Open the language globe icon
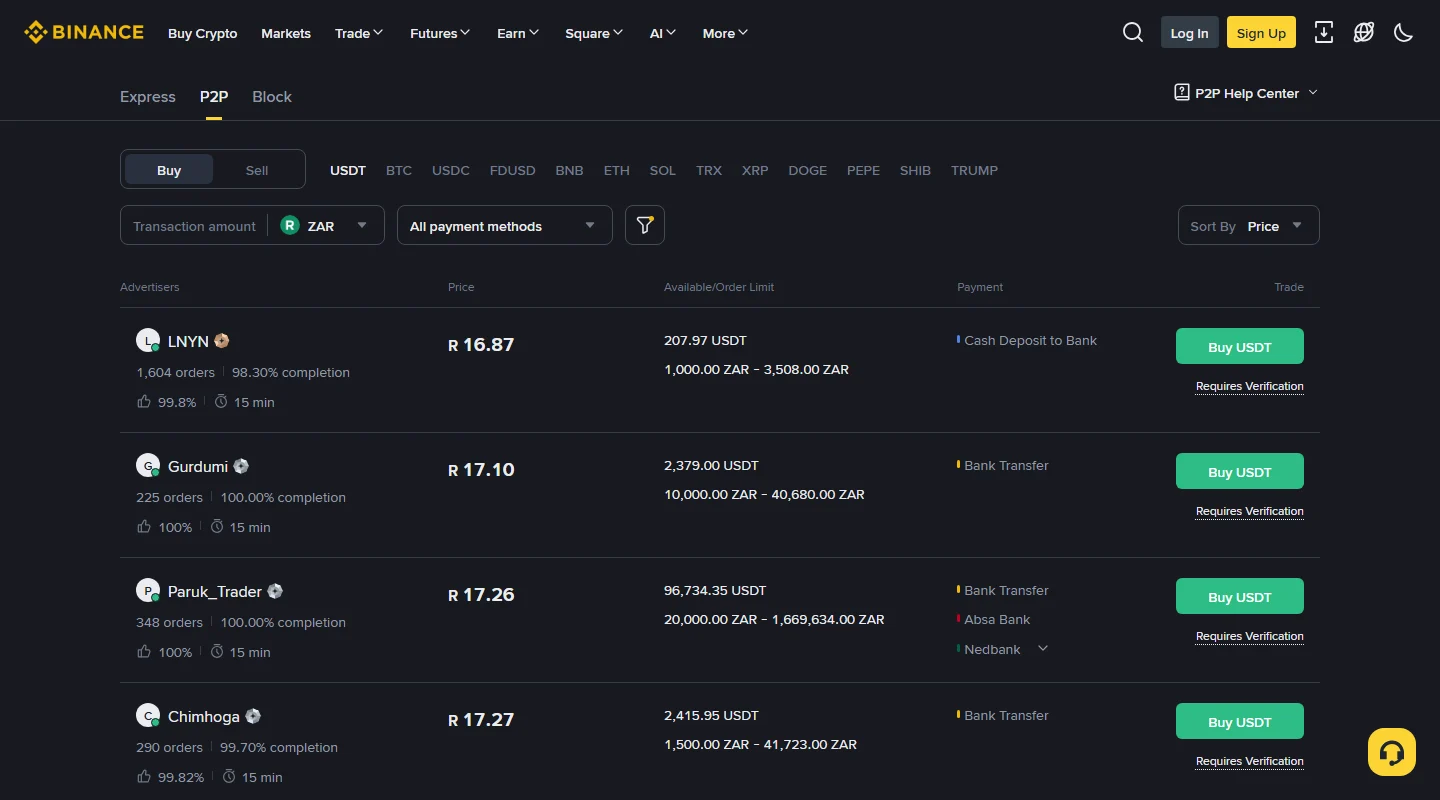The image size is (1440, 800). pyautogui.click(x=1364, y=33)
